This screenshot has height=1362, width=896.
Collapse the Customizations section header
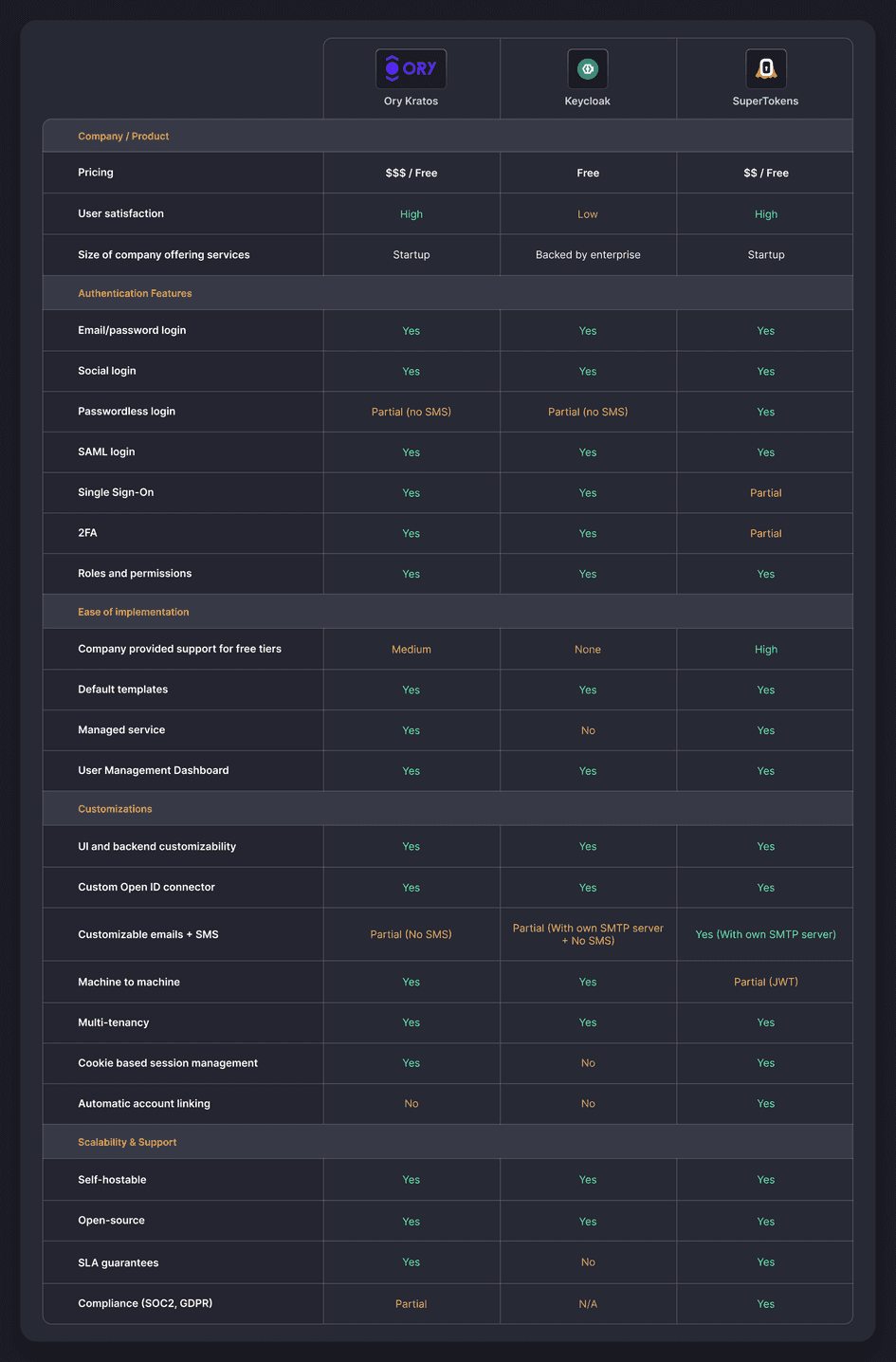pyautogui.click(x=115, y=808)
